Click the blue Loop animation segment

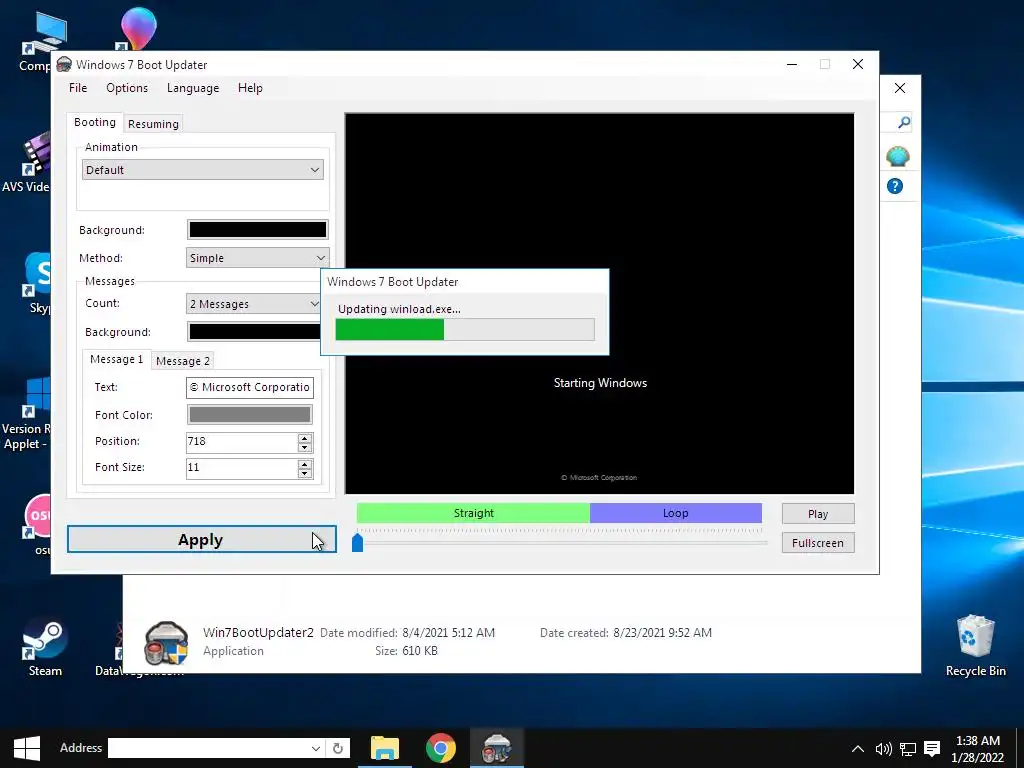(x=675, y=513)
